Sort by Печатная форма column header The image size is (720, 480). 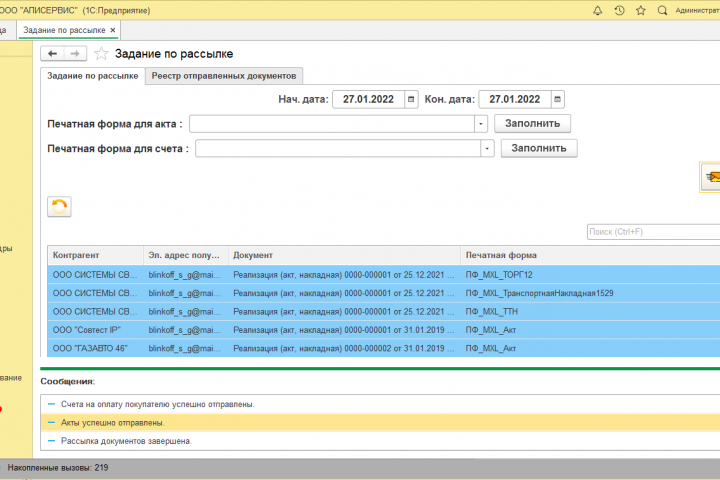pyautogui.click(x=590, y=255)
